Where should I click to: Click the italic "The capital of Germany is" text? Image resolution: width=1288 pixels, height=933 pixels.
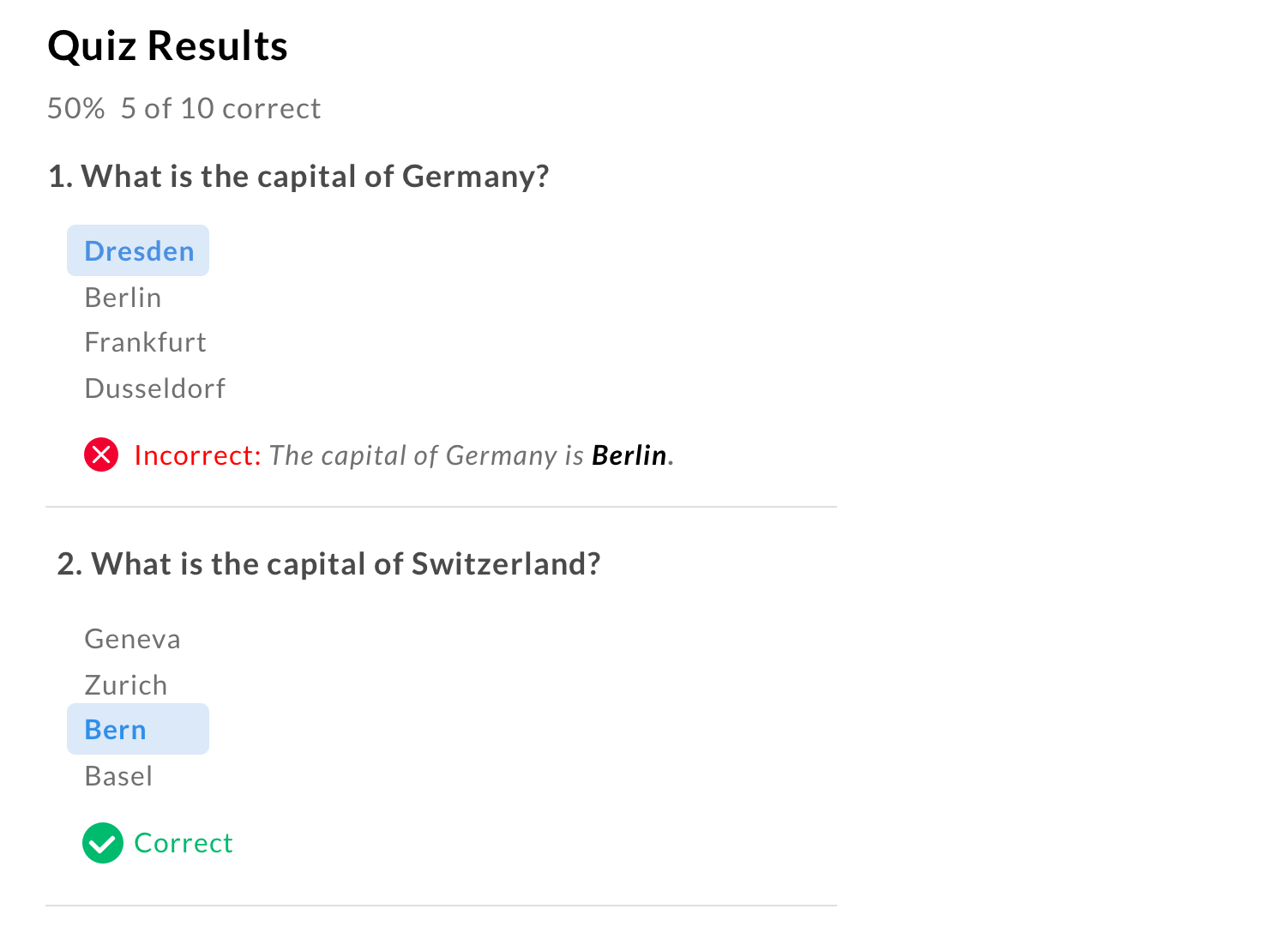tap(426, 455)
